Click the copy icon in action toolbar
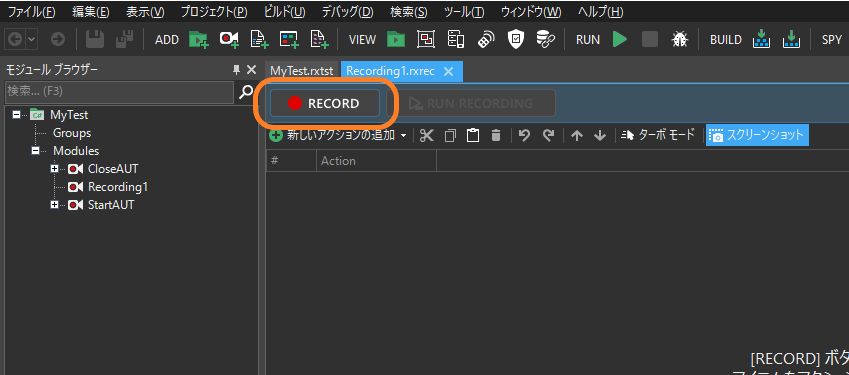Viewport: 849px width, 375px height. pos(450,135)
